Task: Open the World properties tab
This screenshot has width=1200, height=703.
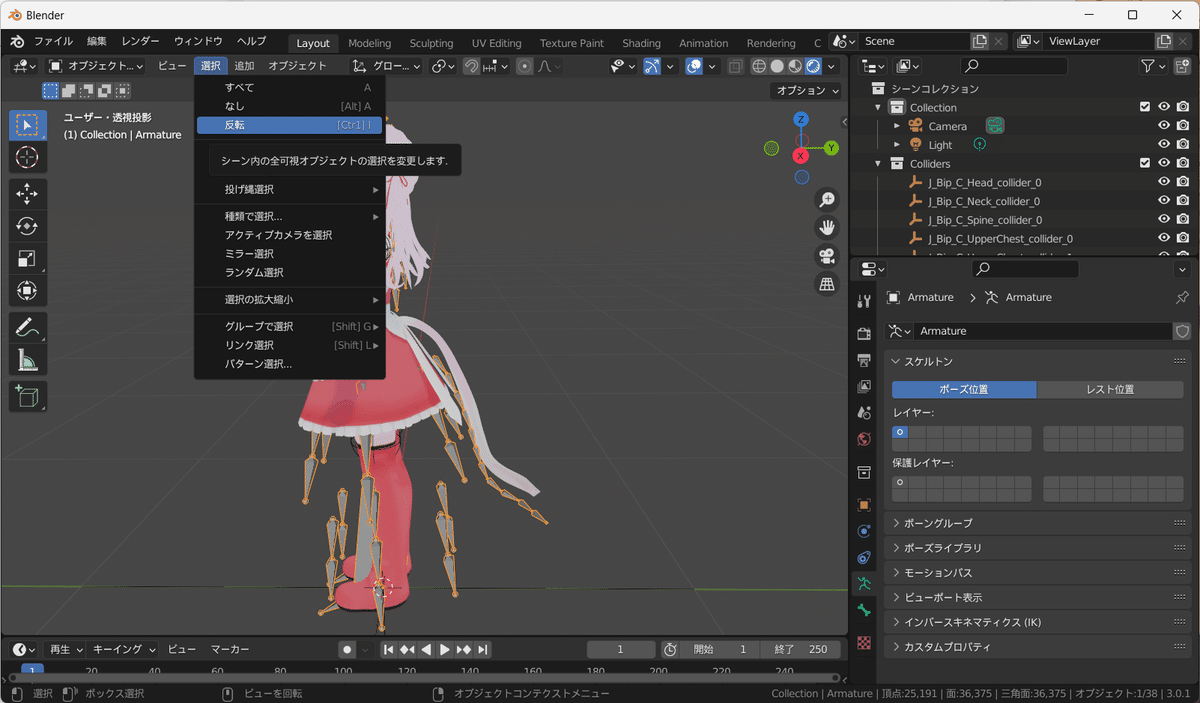Action: [864, 439]
